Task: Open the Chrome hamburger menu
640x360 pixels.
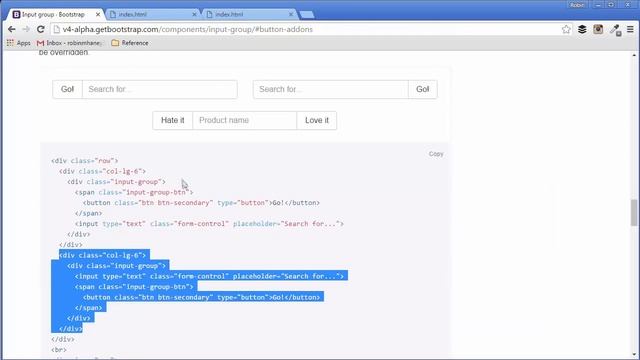Action: coord(630,29)
